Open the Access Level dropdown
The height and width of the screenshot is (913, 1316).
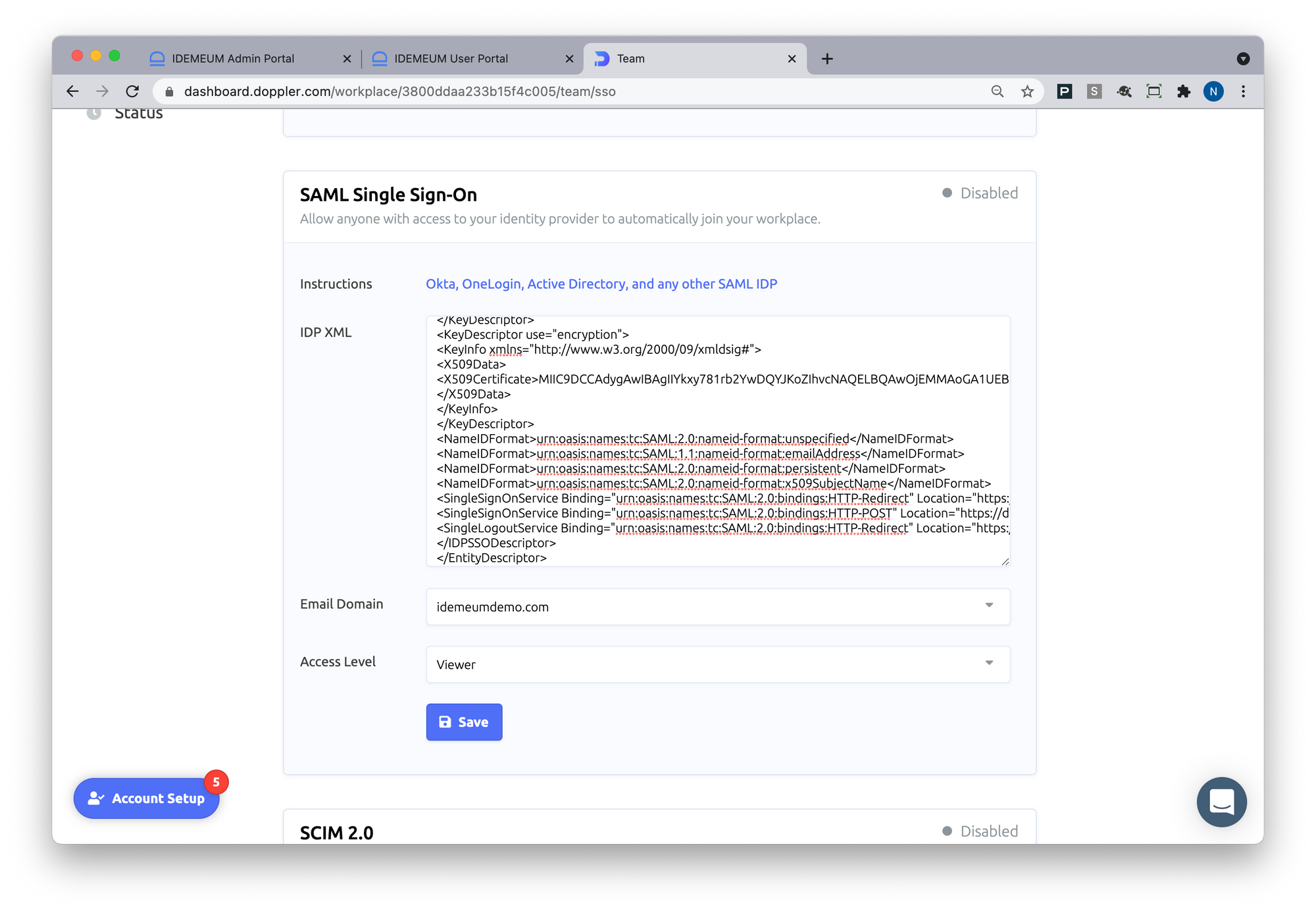[718, 664]
